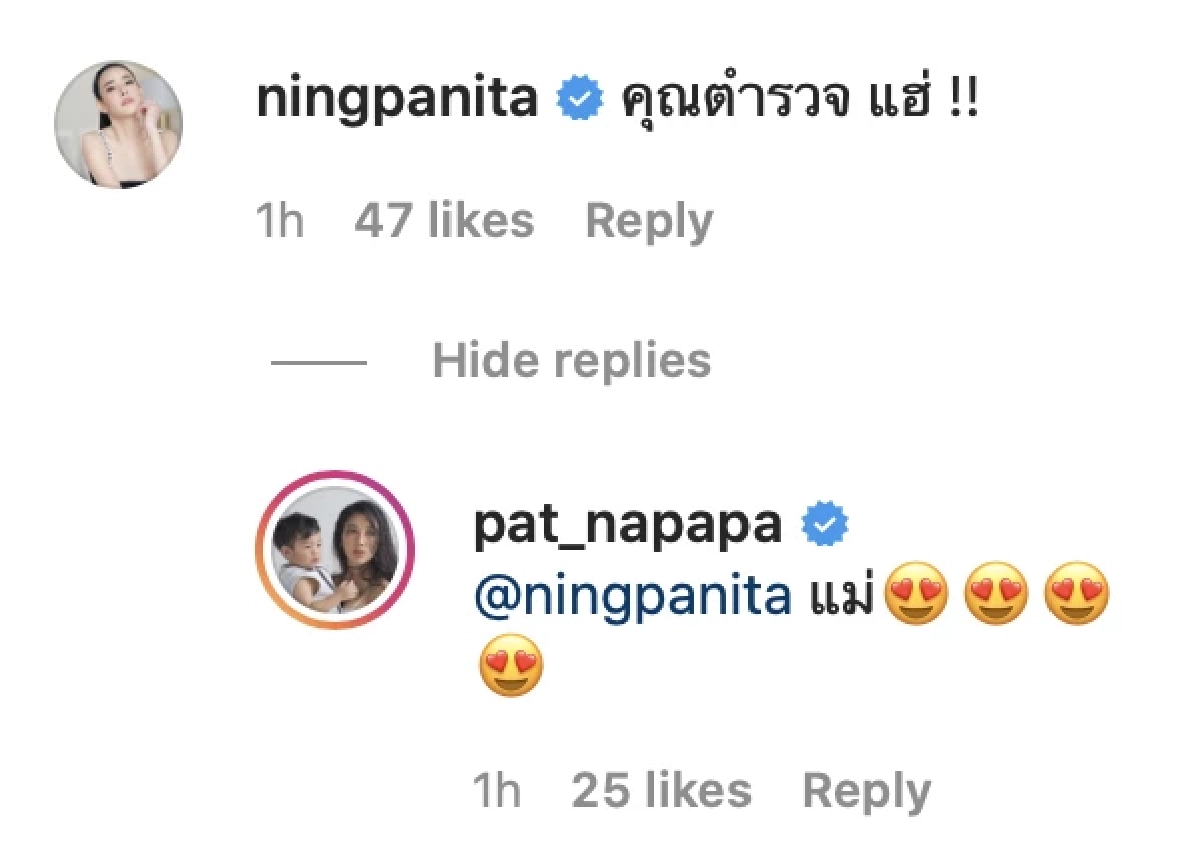Click the last heart-eyes emoji on the first row
1200x859 pixels.
tap(1077, 594)
